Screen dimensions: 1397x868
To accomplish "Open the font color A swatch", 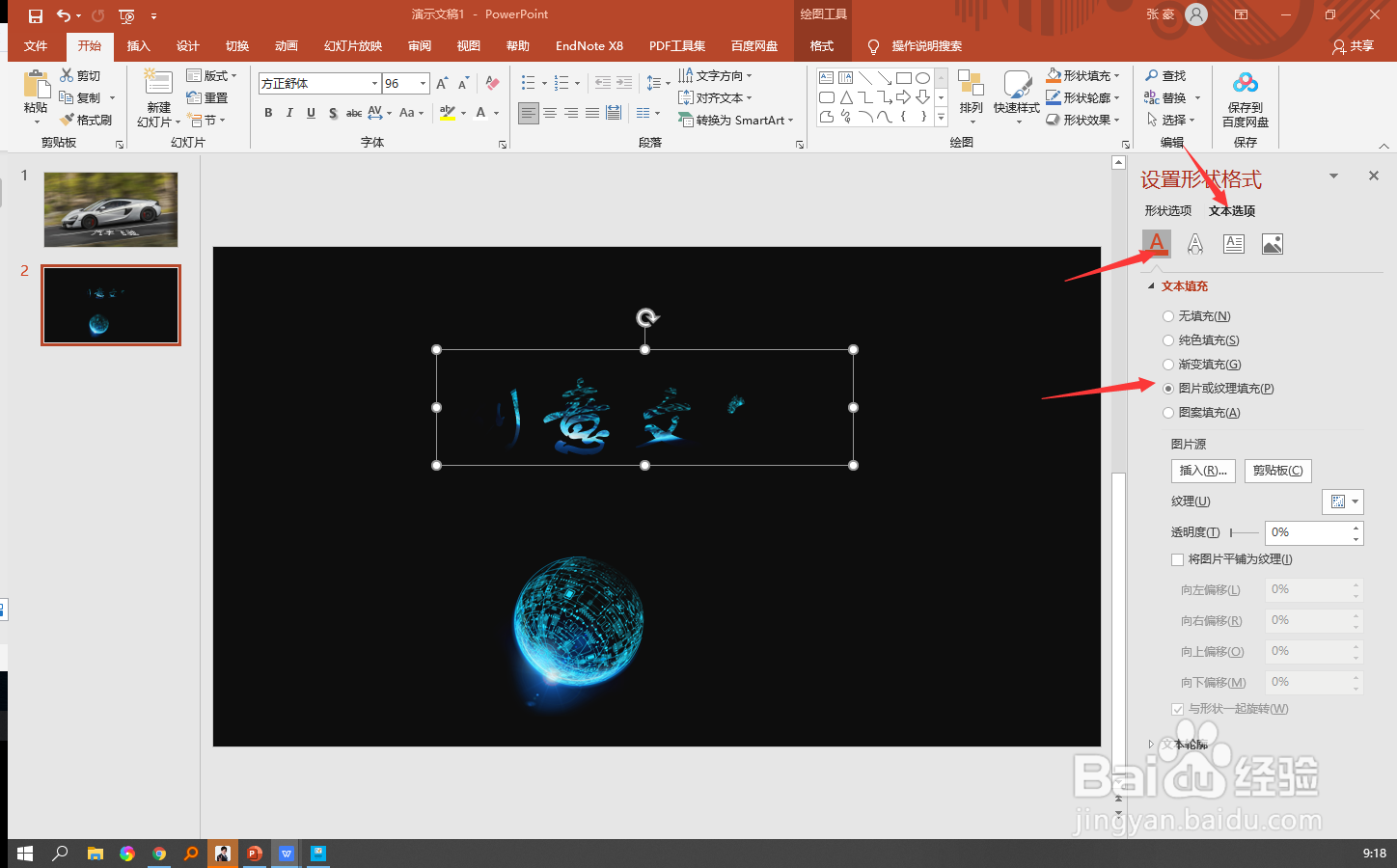I will [480, 113].
